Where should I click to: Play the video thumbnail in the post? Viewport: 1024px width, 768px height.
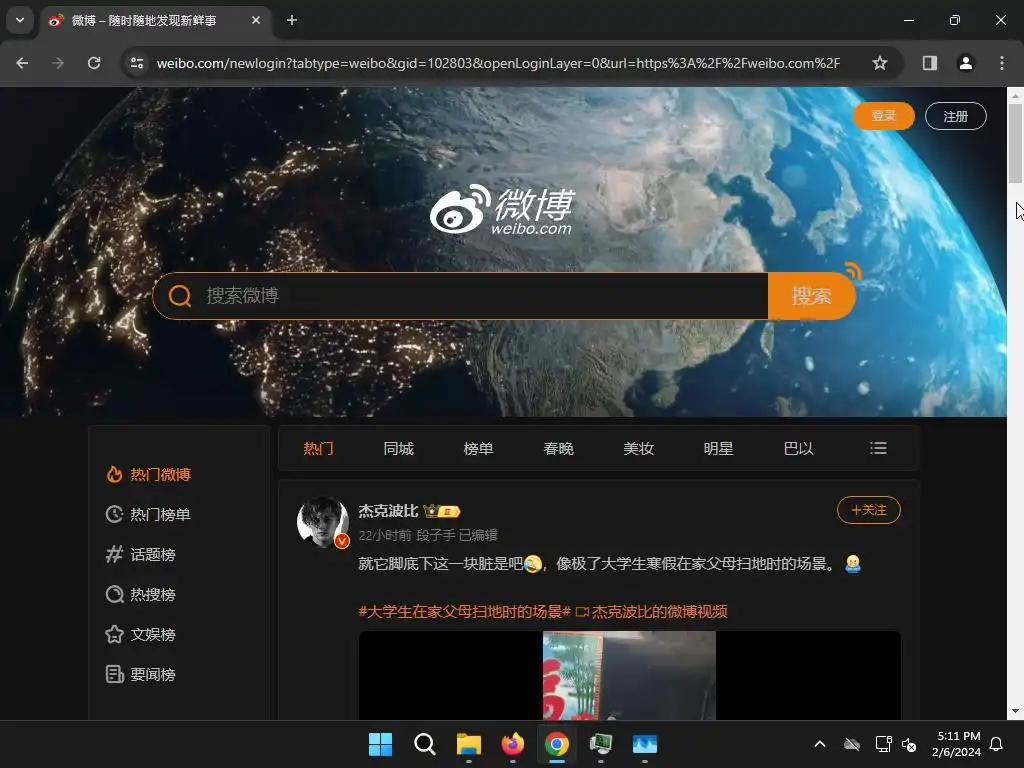[630, 675]
